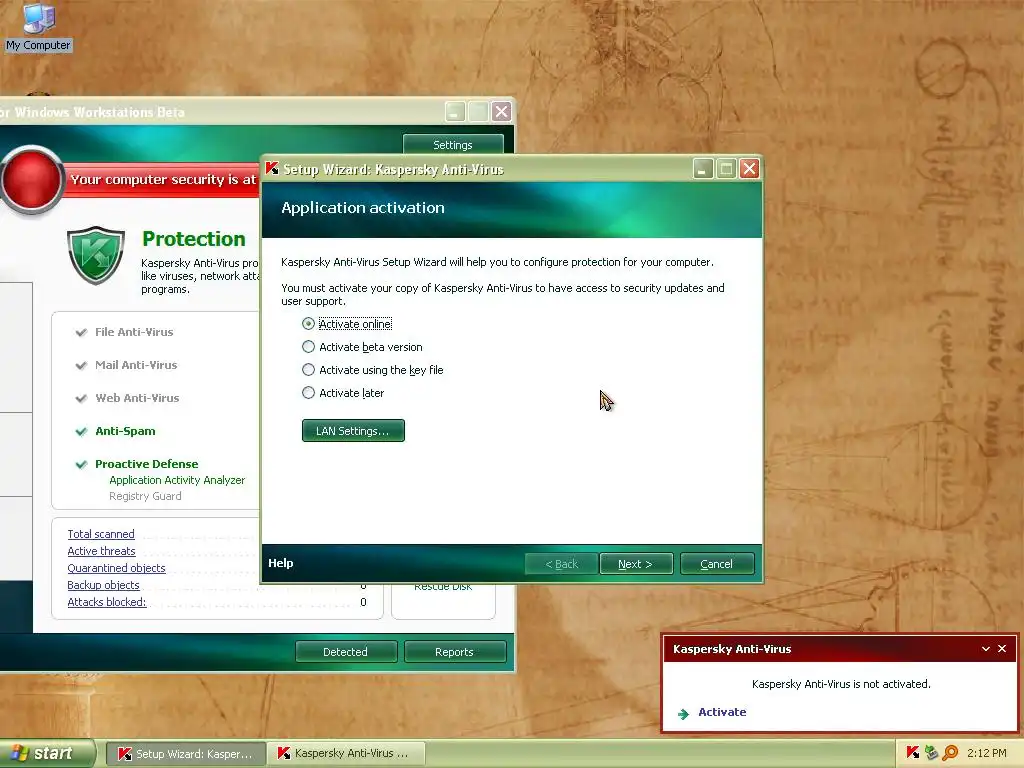The width and height of the screenshot is (1024, 768).
Task: Open the Backup objects link
Action: (103, 585)
